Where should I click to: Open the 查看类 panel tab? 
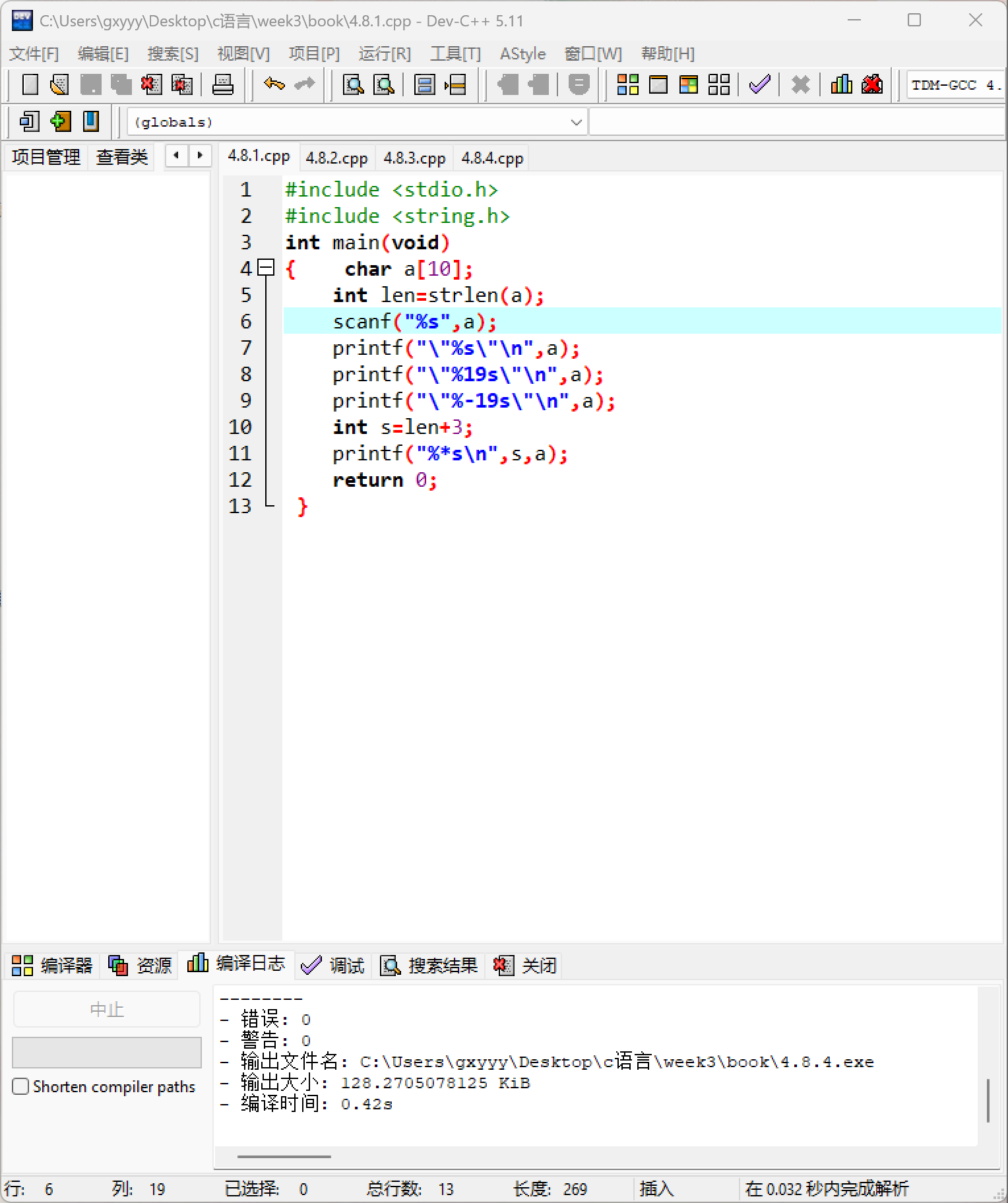(x=122, y=157)
